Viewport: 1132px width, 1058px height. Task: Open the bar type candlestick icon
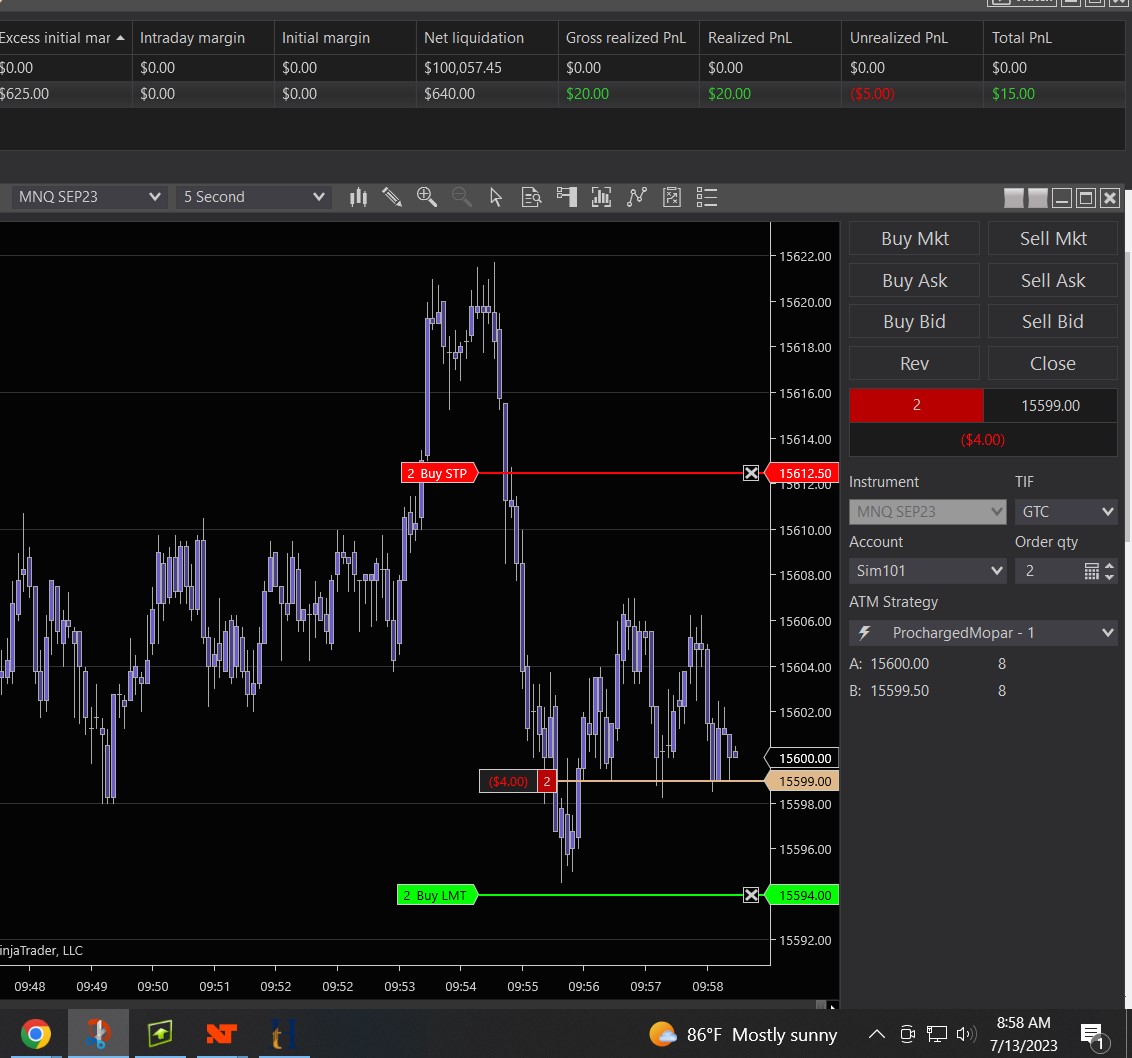click(358, 197)
